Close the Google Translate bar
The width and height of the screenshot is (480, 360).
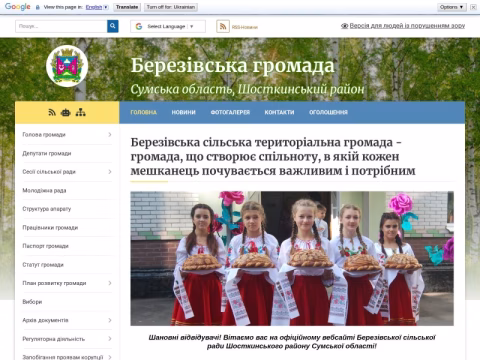pyautogui.click(x=473, y=7)
